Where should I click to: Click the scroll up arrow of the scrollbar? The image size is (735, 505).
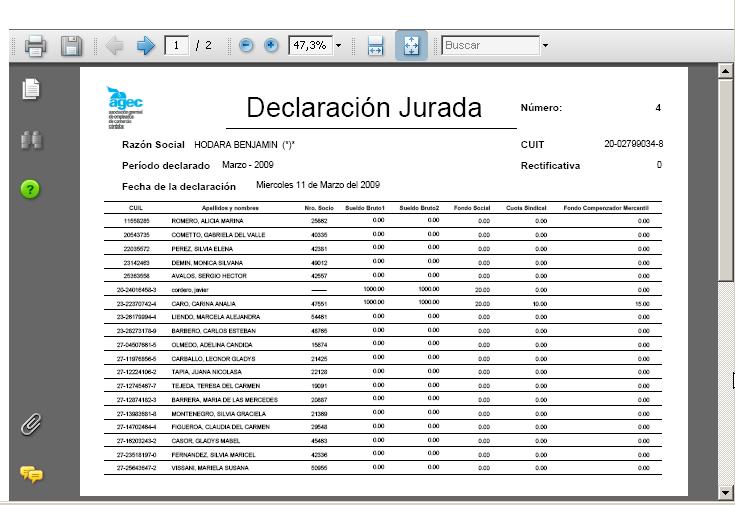(x=725, y=71)
